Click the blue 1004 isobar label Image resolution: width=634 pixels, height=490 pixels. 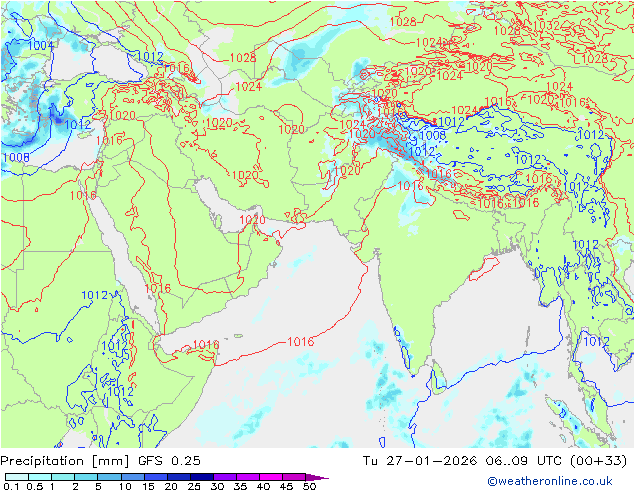[x=41, y=46]
